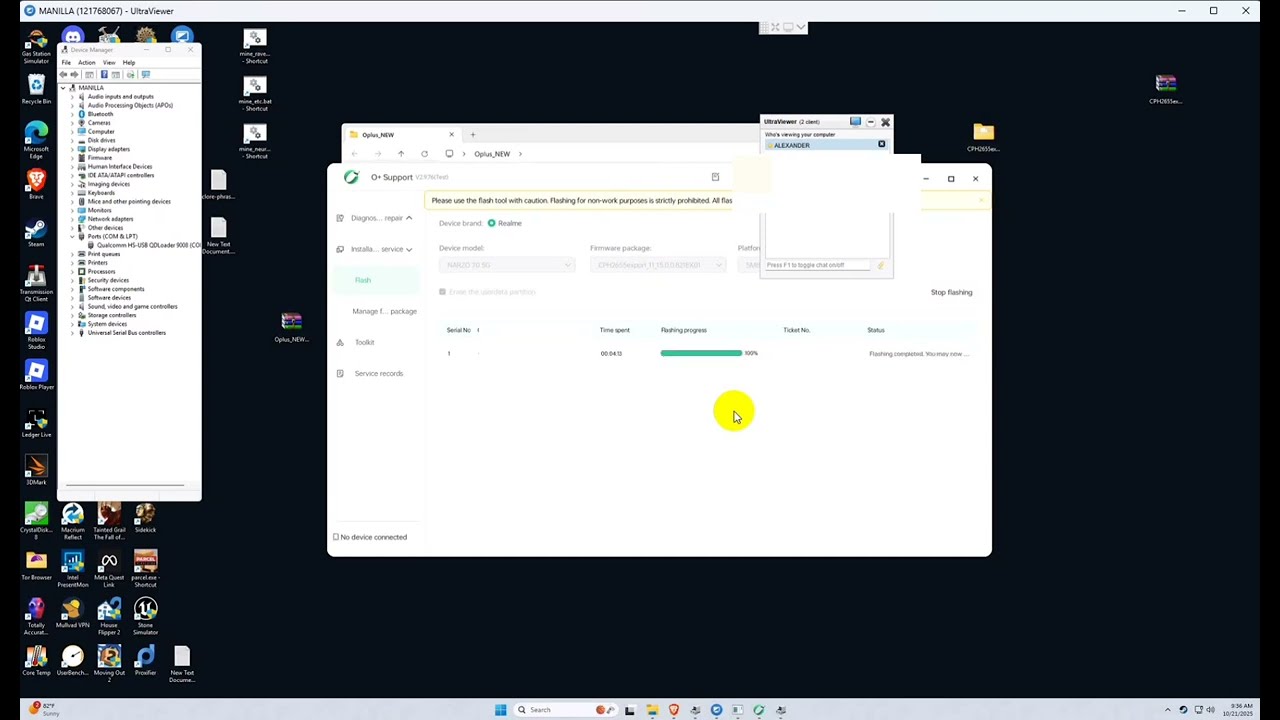
Task: Open Macrium Reflect desktop shortcut
Action: (72, 521)
